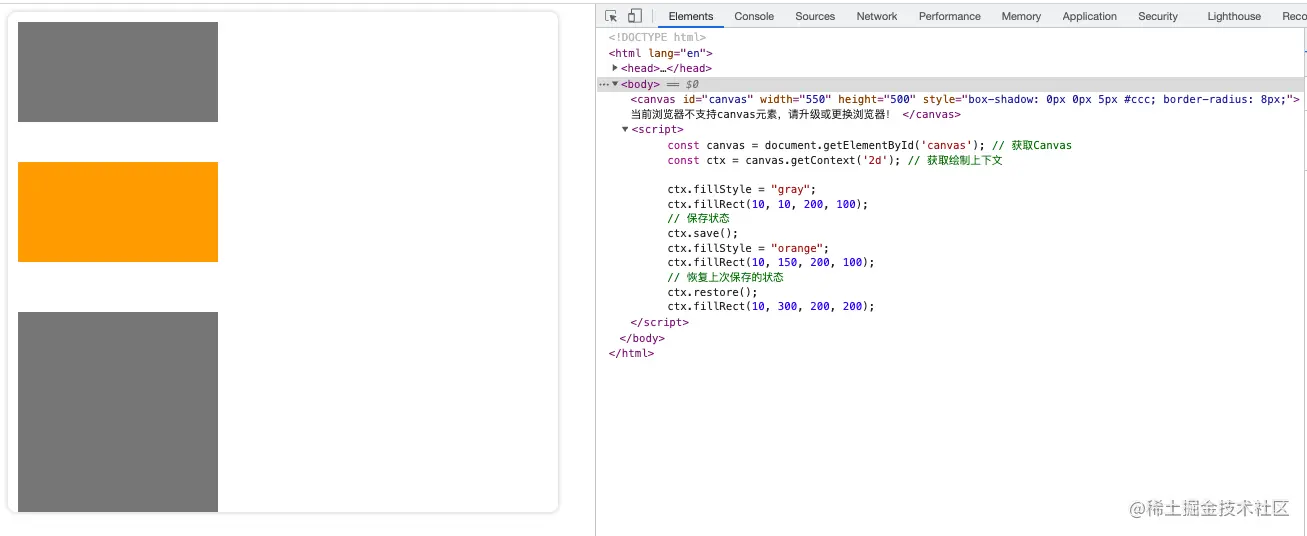Switch to the Network tab
The image size is (1307, 536).
point(877,16)
